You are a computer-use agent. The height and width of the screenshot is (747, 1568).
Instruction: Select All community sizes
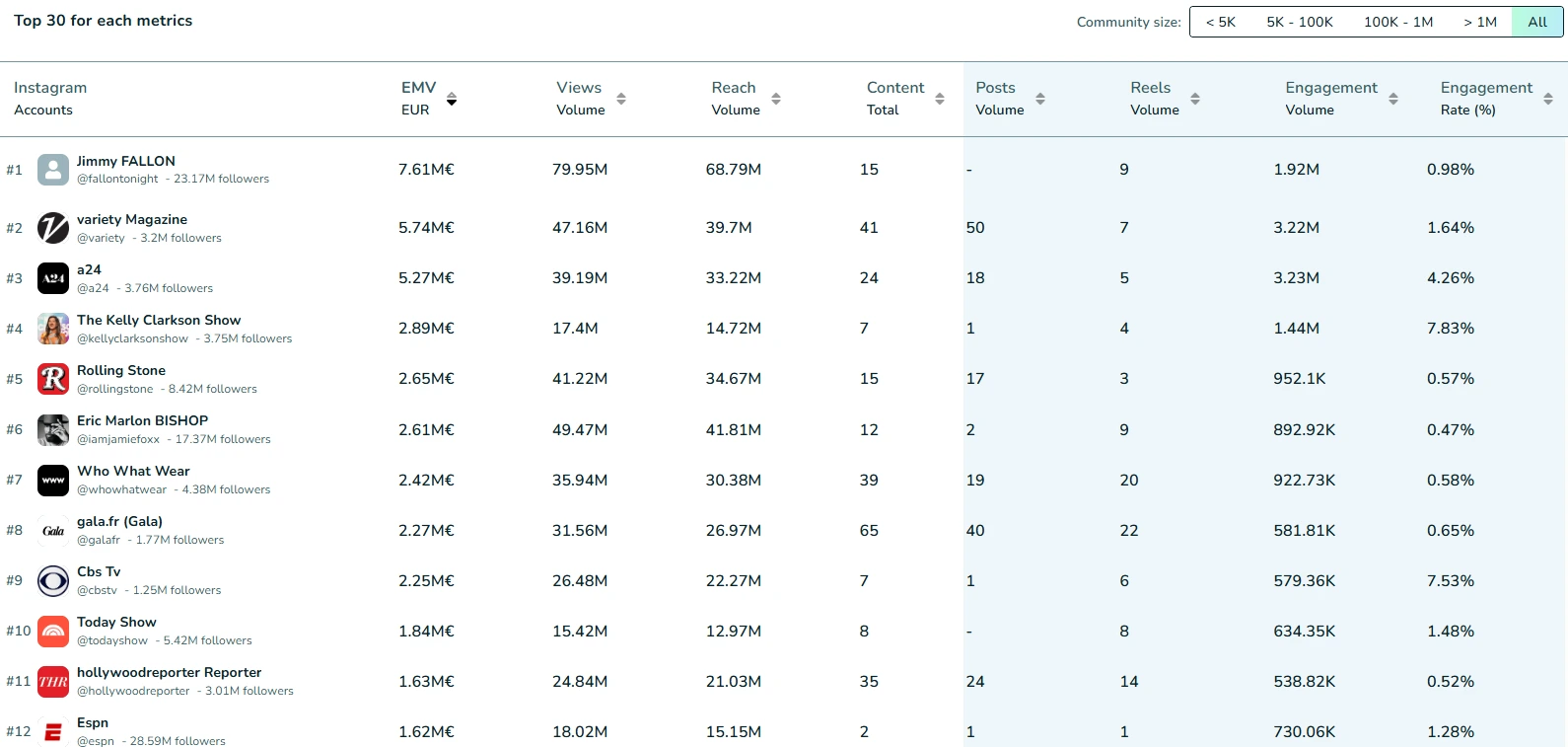[x=1537, y=22]
